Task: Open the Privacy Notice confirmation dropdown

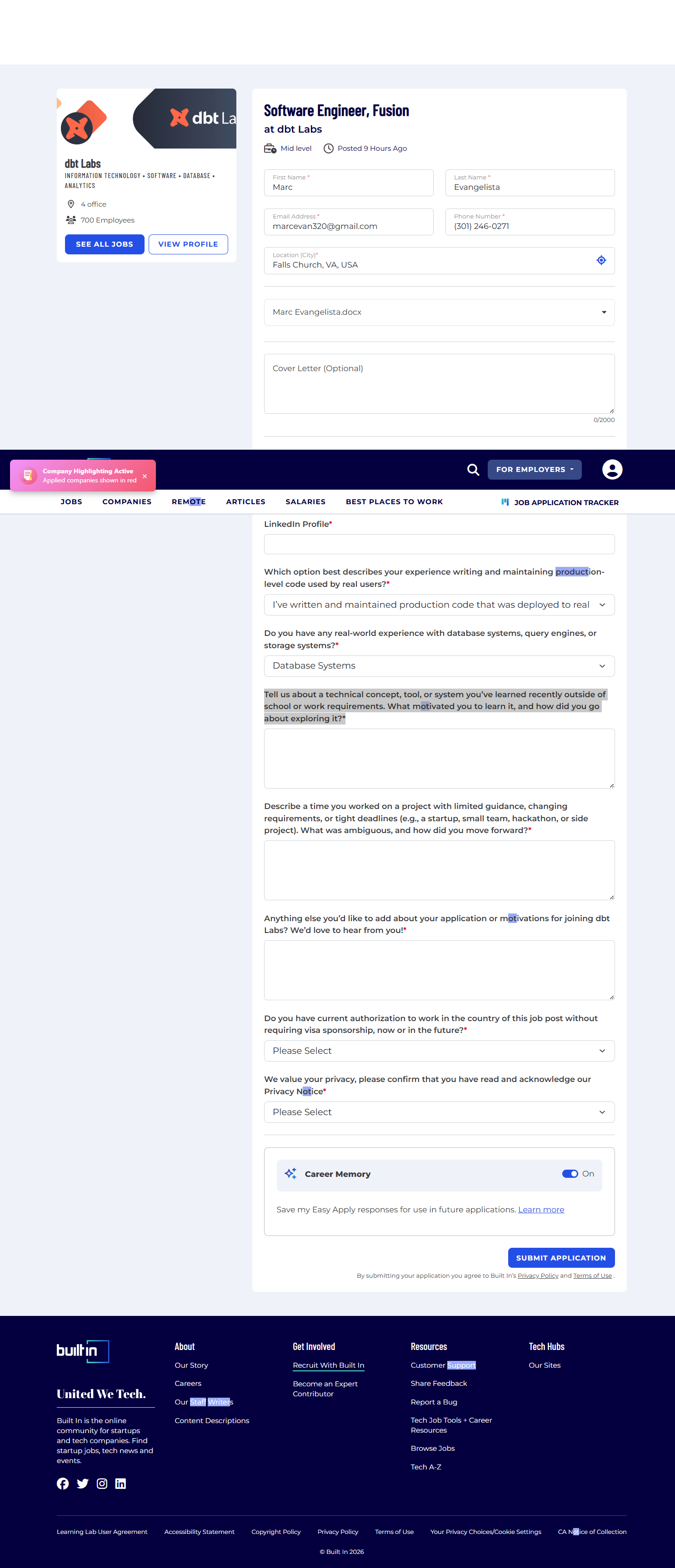Action: tap(439, 1112)
